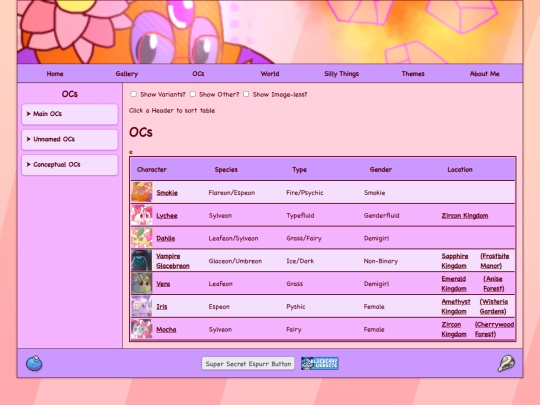Open the Silly Things page
The image size is (540, 405).
coord(342,74)
